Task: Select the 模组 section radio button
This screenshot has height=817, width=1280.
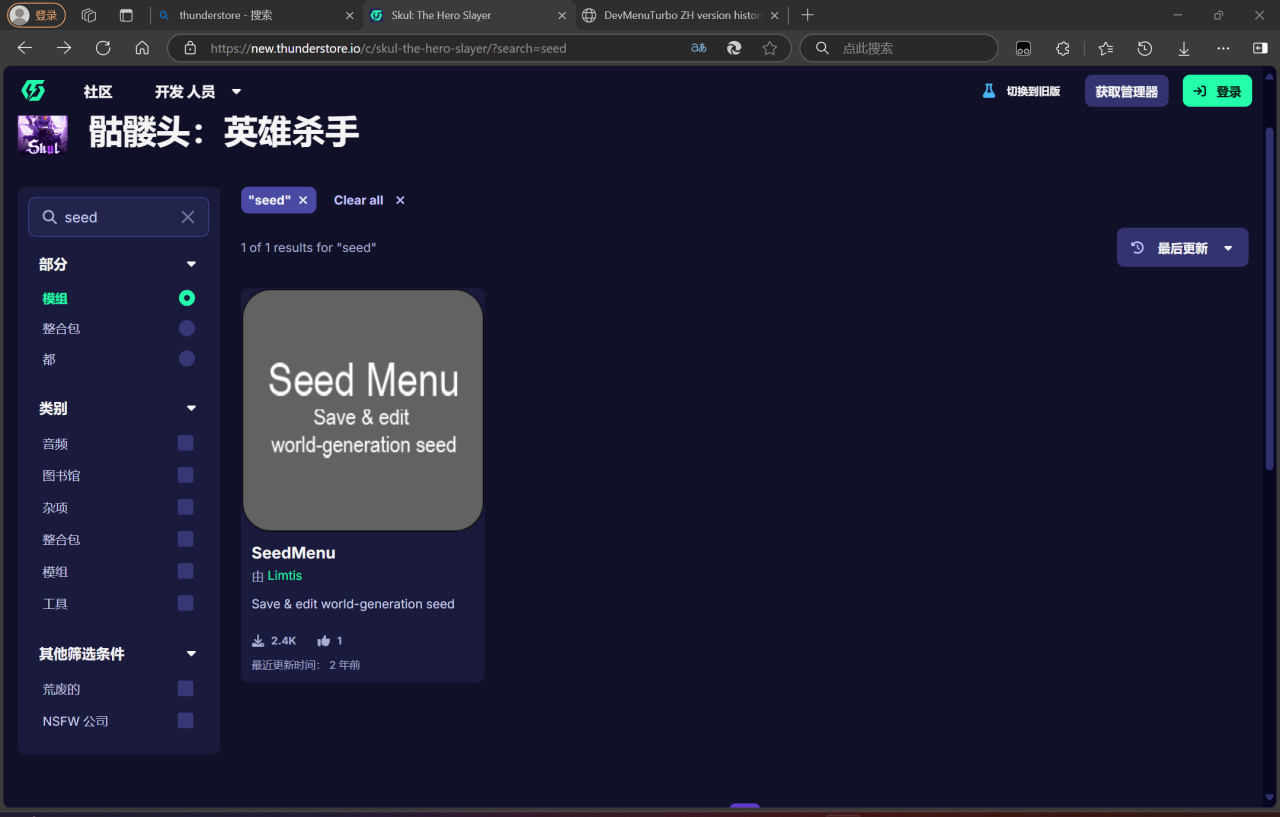Action: [x=187, y=298]
